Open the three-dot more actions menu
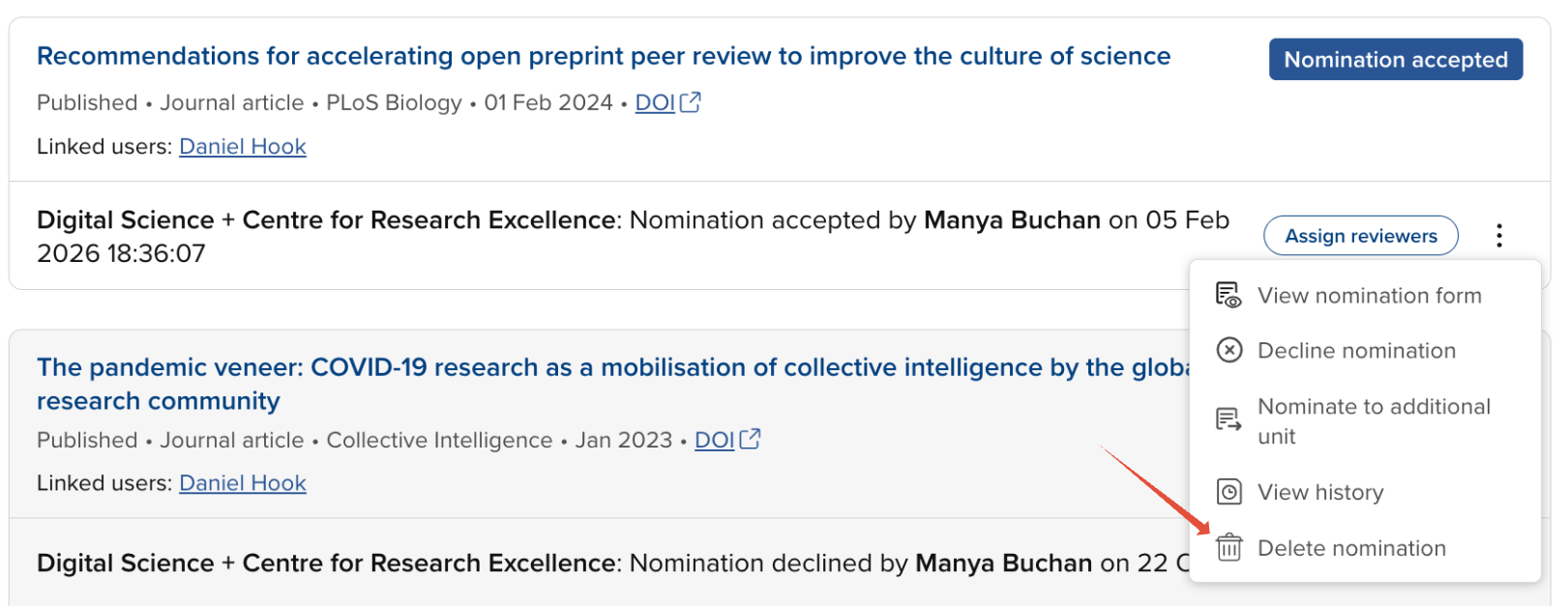 [1498, 236]
